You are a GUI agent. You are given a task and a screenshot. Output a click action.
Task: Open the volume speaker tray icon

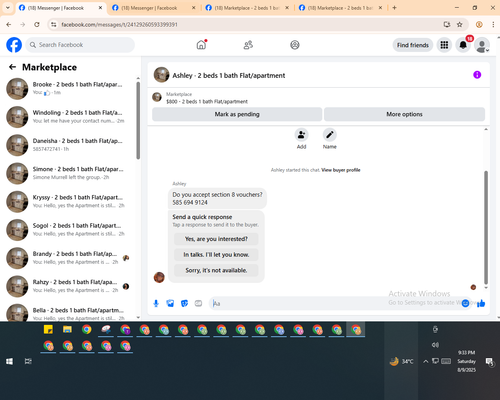(435, 345)
